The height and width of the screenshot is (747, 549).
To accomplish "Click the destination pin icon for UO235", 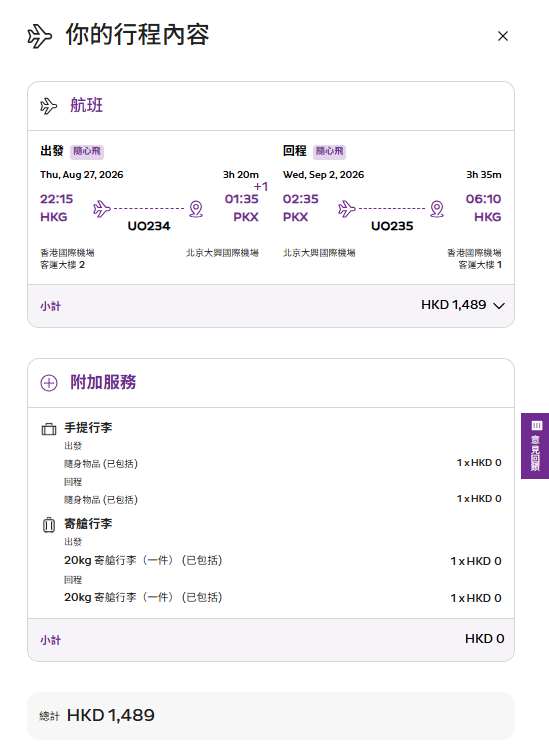I will pos(437,209).
